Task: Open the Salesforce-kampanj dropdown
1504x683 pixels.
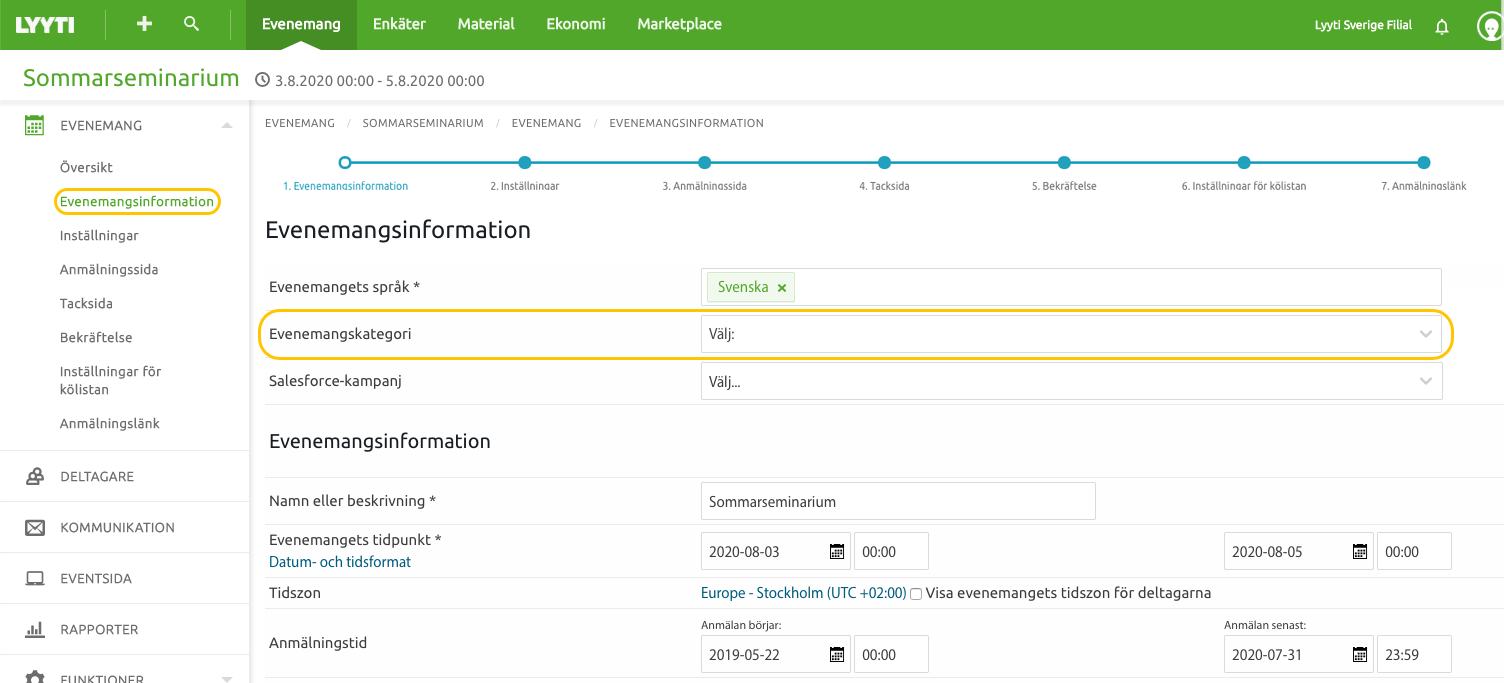Action: tap(1071, 381)
